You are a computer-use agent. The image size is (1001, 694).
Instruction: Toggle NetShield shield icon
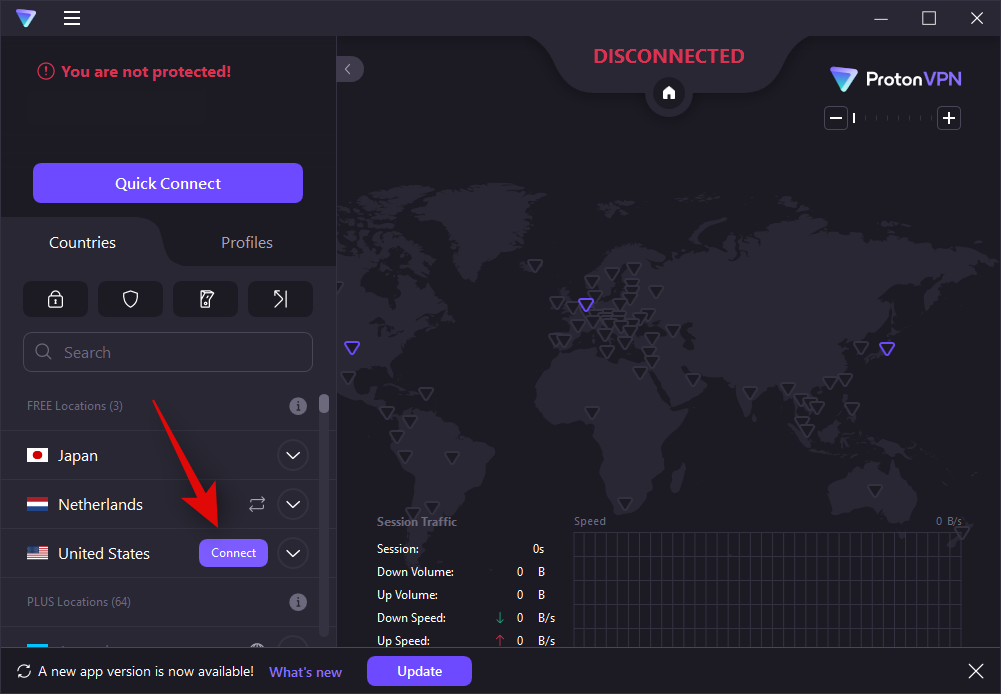[130, 299]
